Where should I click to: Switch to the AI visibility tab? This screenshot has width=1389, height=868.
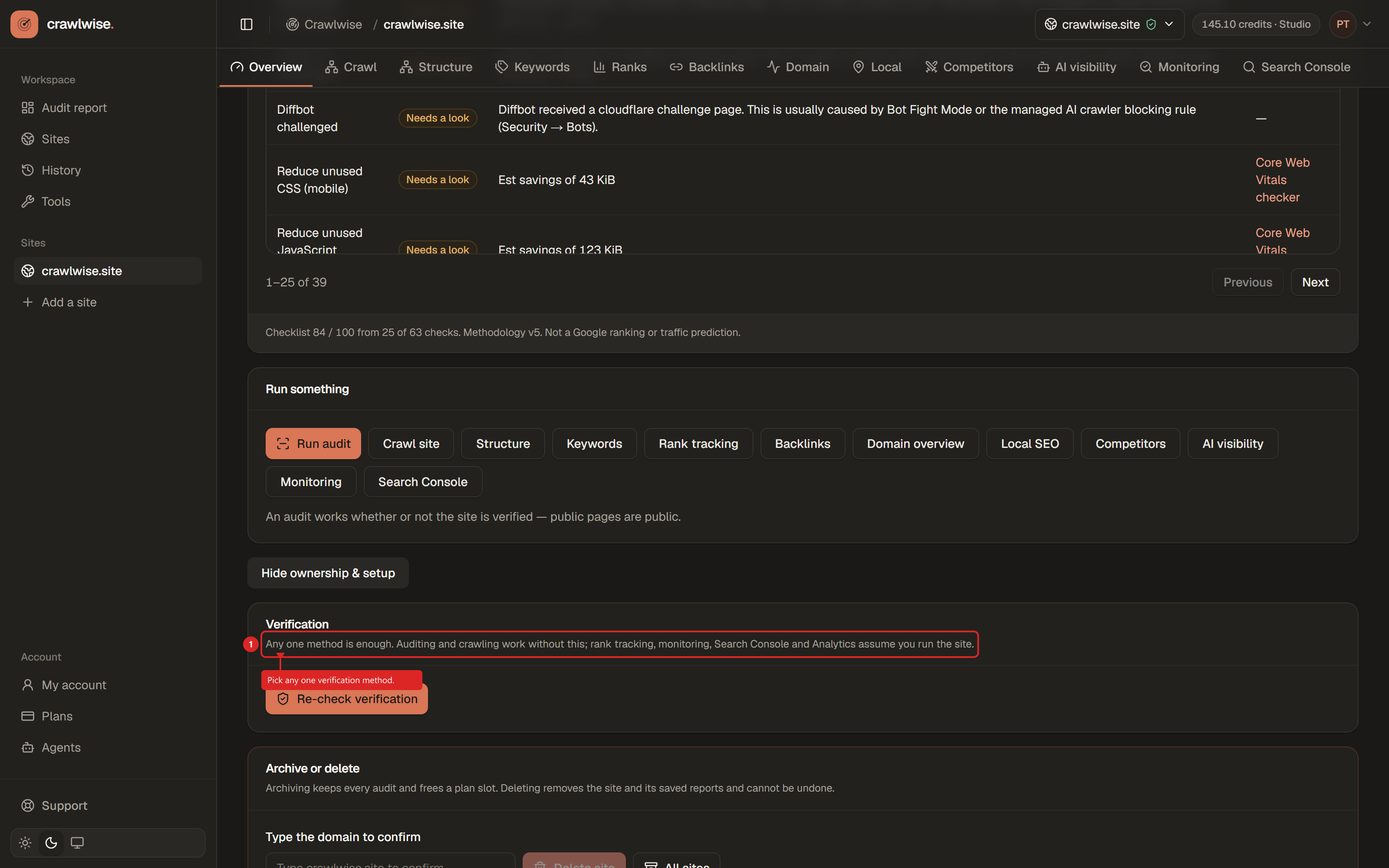[x=1076, y=67]
